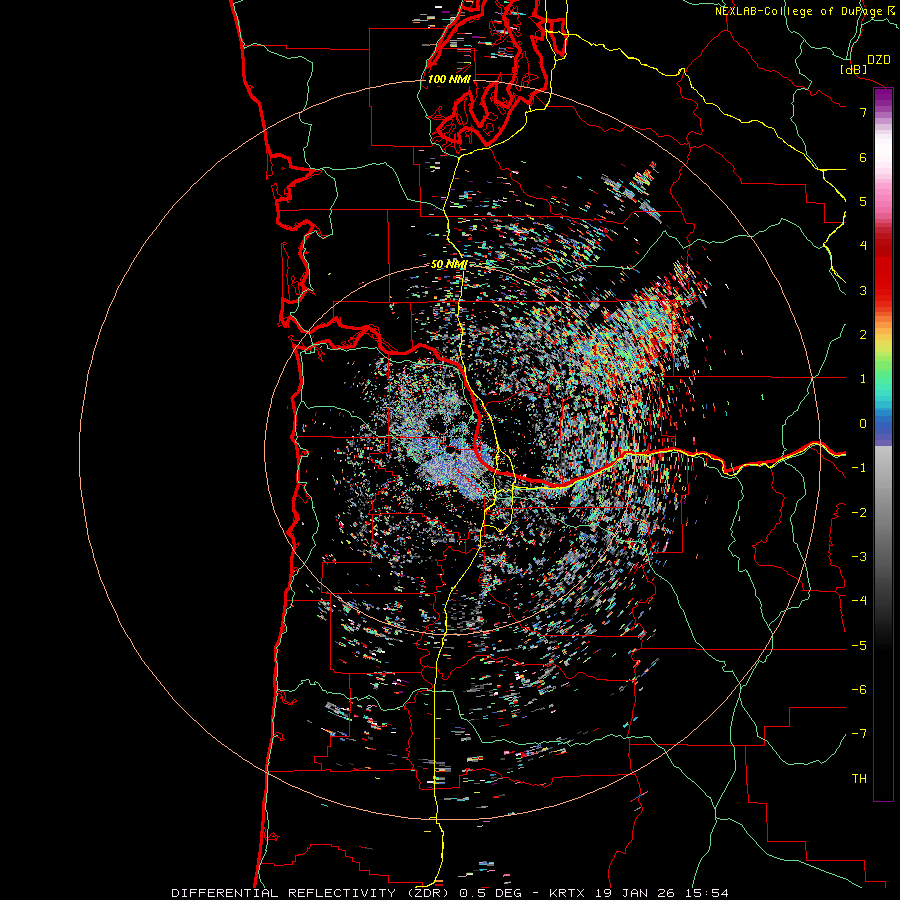Viewport: 900px width, 900px height.
Task: Click the -2 value on the color scale
Action: coord(859,513)
